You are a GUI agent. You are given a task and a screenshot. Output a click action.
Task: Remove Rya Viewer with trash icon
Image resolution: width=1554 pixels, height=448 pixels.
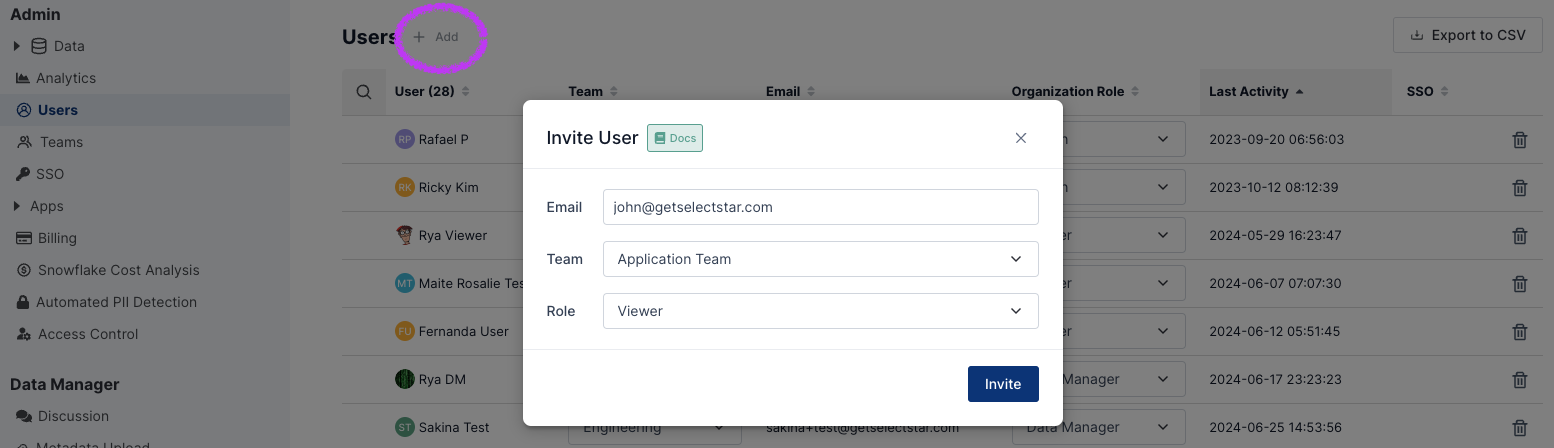coord(1519,236)
